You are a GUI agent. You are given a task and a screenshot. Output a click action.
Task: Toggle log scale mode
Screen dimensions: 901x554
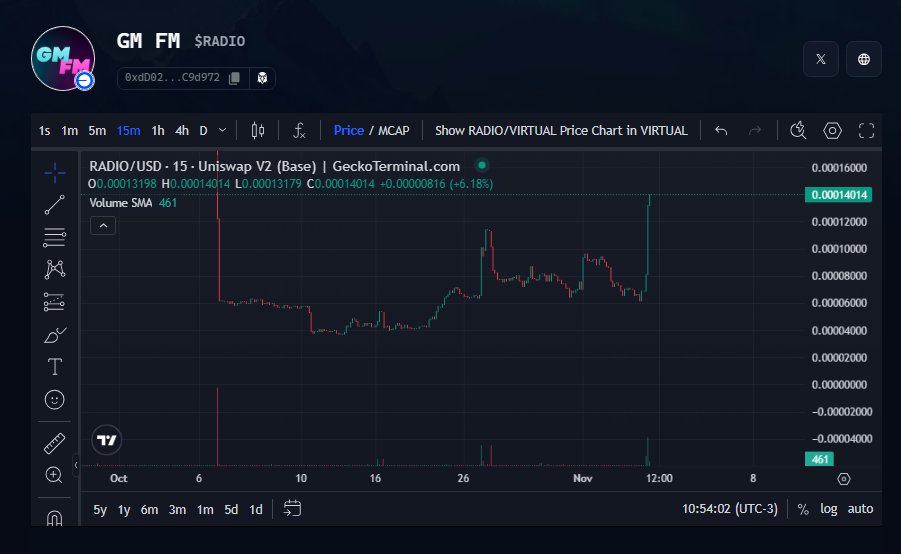tap(829, 509)
